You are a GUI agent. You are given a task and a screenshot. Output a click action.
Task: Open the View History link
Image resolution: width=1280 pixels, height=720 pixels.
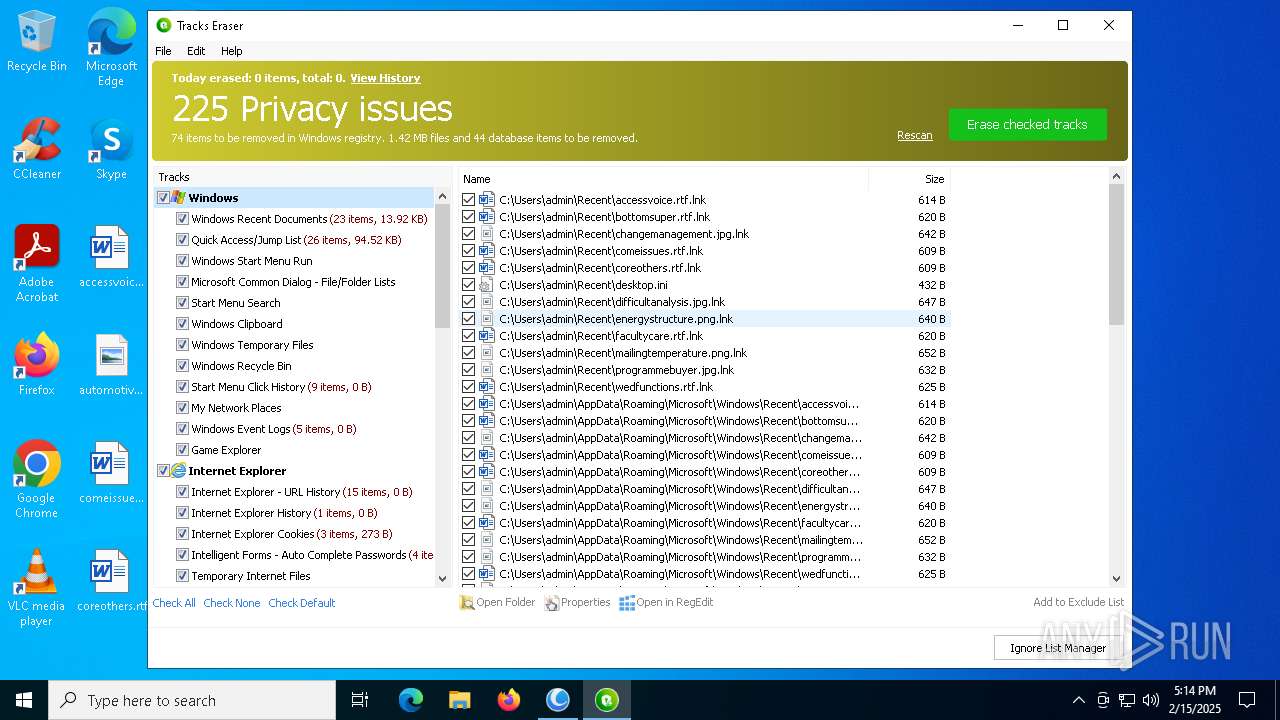385,78
